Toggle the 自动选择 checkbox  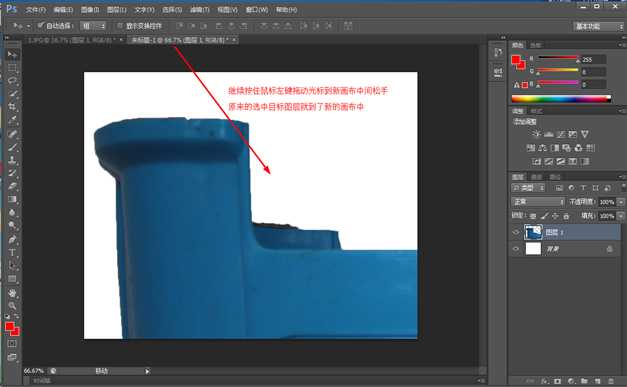[40, 26]
